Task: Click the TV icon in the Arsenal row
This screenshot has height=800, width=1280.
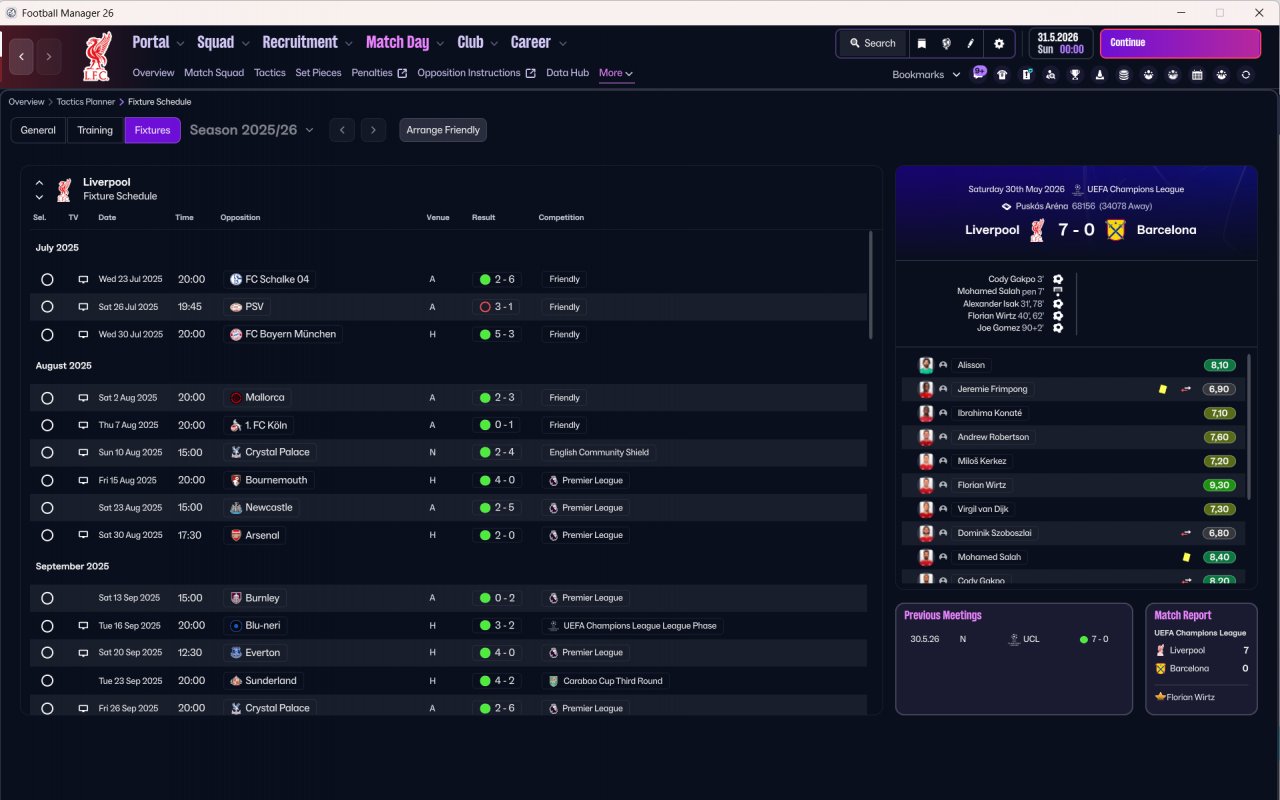Action: pyautogui.click(x=84, y=535)
